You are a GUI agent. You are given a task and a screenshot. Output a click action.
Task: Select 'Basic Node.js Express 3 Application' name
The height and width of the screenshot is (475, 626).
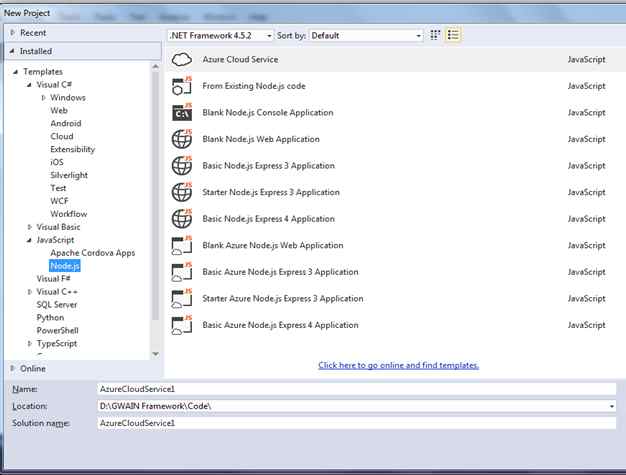(269, 166)
